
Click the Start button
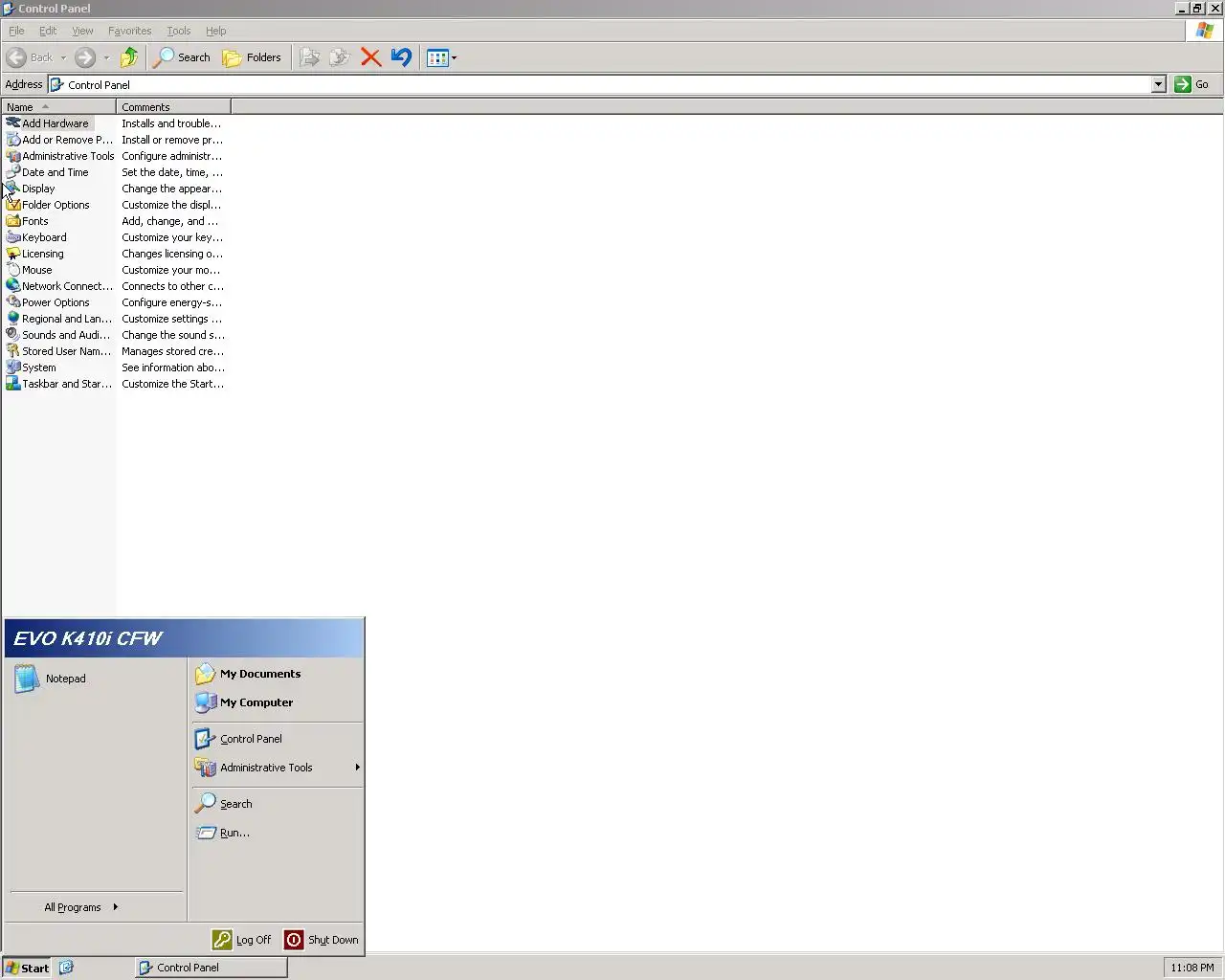coord(27,968)
